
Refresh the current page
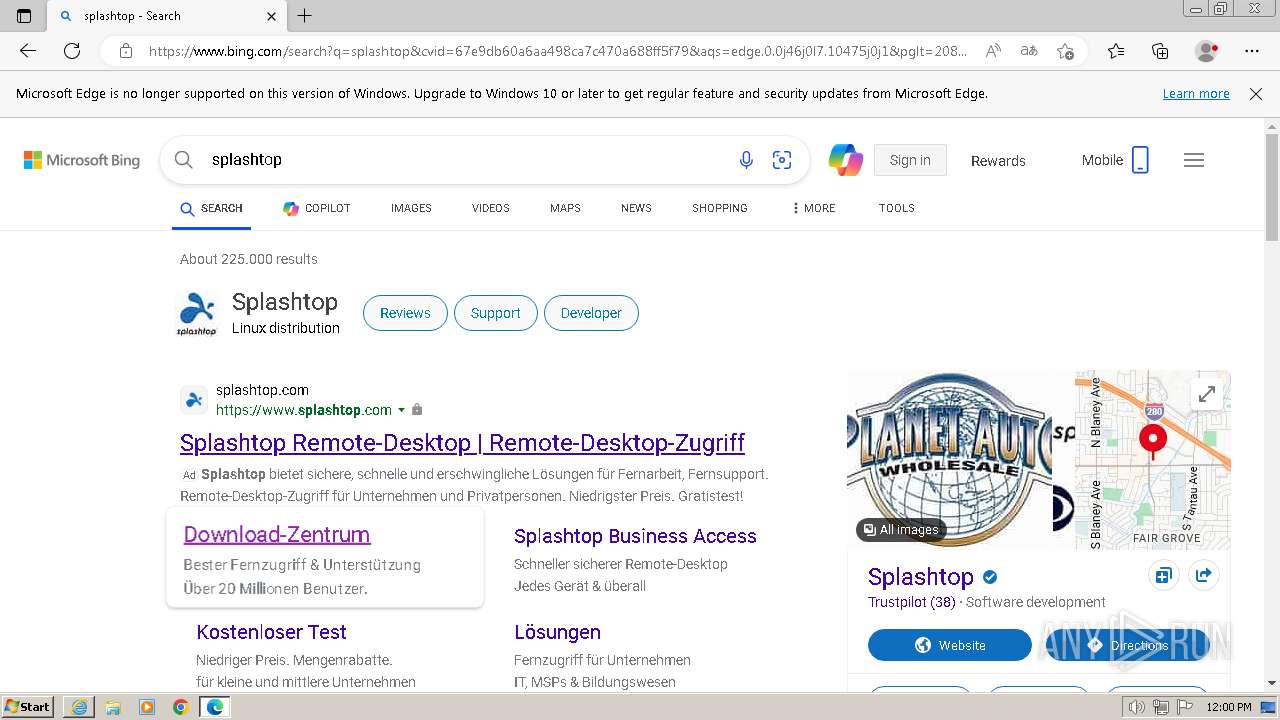tap(72, 51)
